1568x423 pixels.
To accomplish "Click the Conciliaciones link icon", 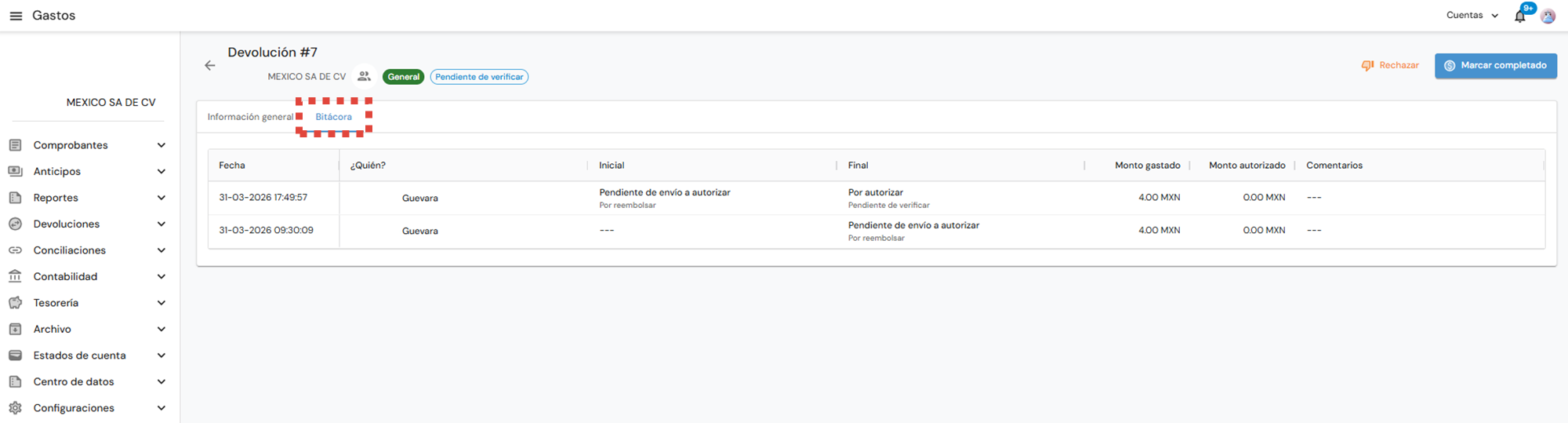I will [15, 250].
